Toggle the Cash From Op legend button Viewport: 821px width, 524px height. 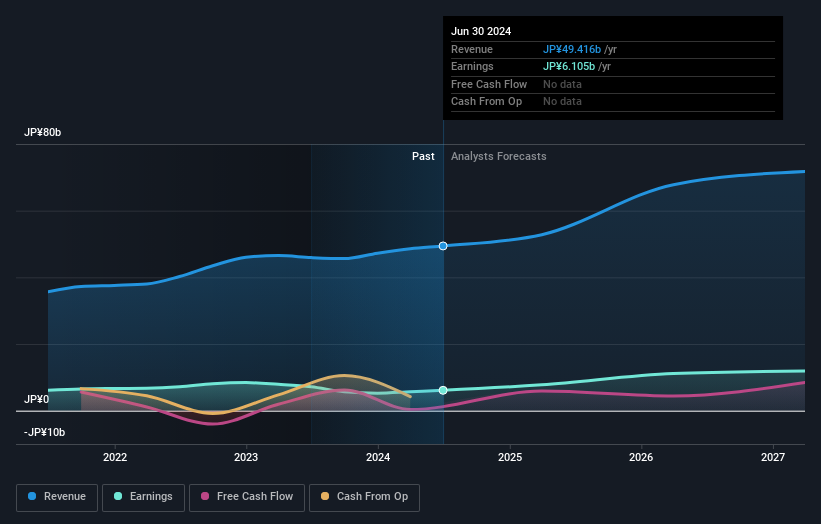[x=364, y=497]
